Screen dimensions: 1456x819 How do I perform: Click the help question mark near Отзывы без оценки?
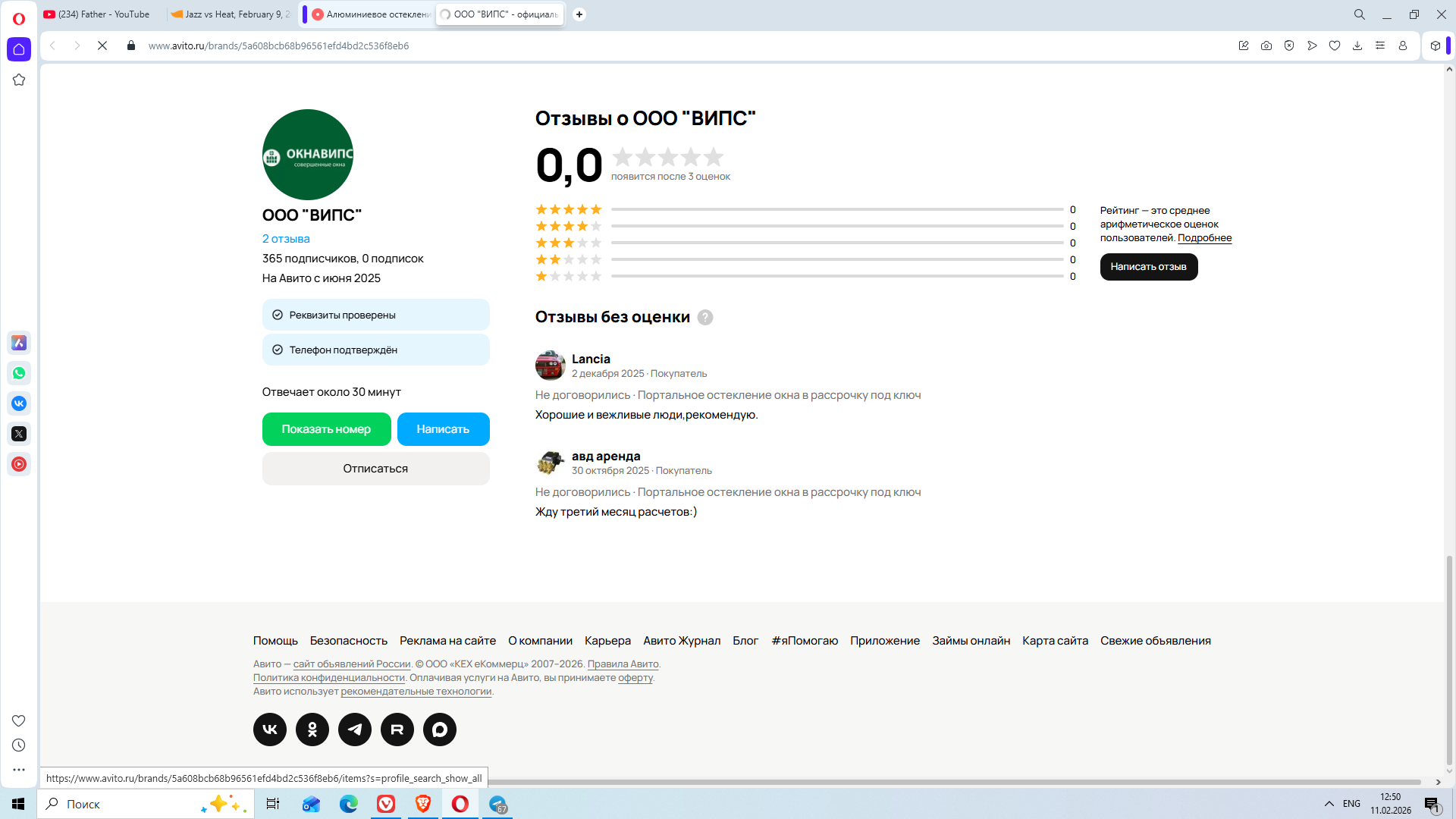click(705, 318)
